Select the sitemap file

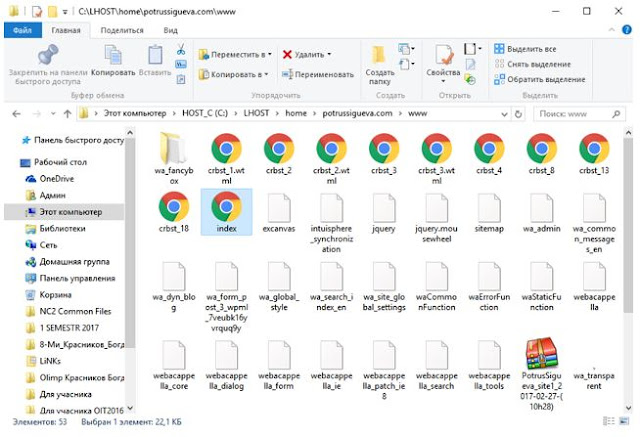click(489, 213)
